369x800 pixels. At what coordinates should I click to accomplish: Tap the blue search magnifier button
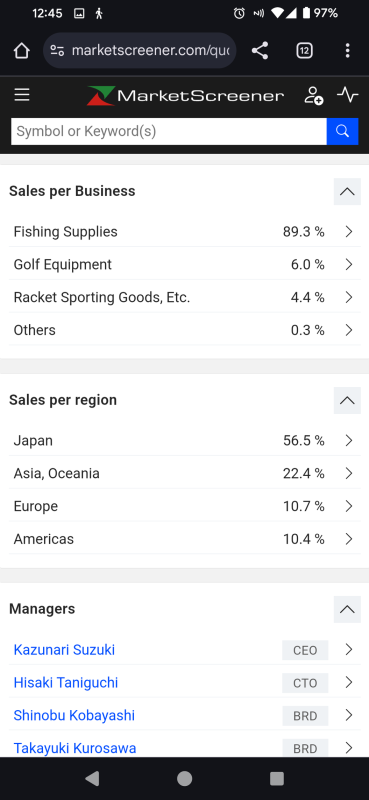point(342,131)
